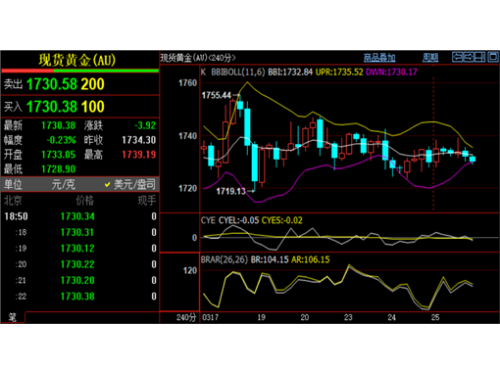Click the 卖出 price 1730.58
The image size is (500, 375).
pyautogui.click(x=52, y=84)
